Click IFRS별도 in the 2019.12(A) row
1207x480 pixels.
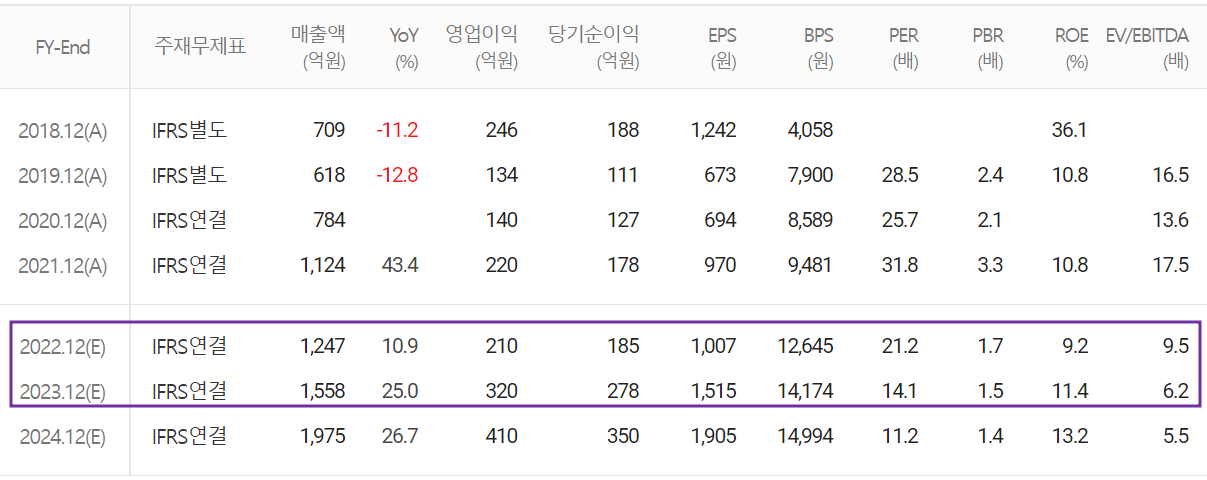pos(189,175)
